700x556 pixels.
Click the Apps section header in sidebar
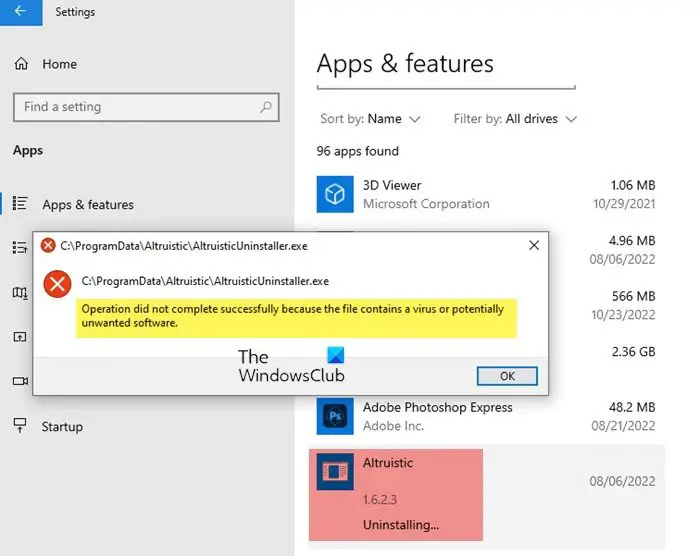tap(28, 150)
